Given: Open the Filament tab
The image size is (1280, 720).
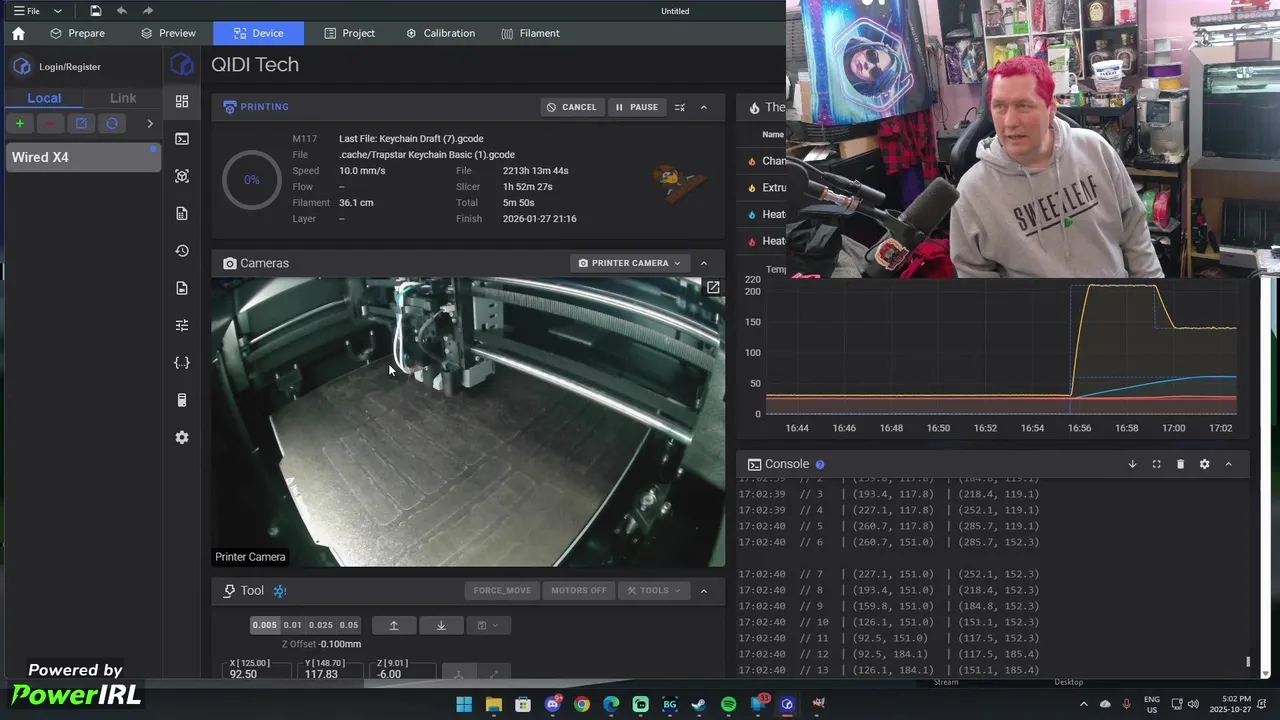Looking at the screenshot, I should (530, 33).
